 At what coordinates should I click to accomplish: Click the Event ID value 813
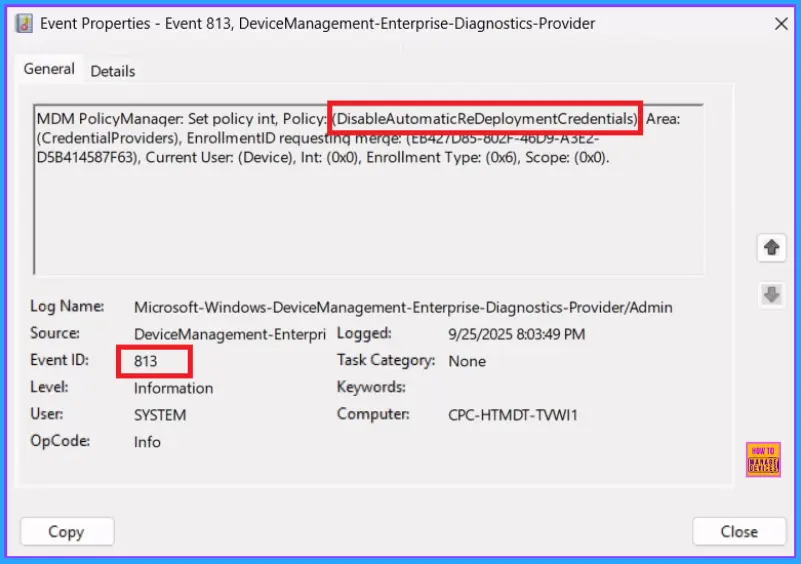(x=146, y=361)
